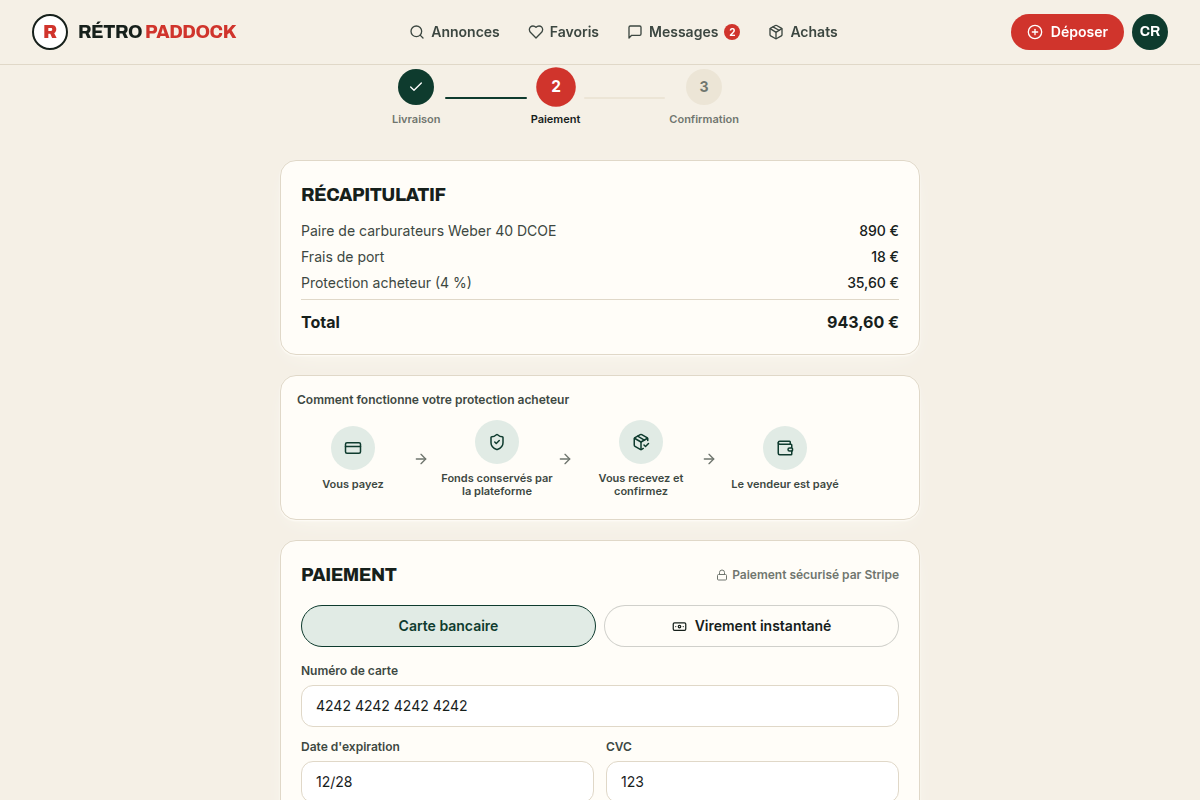Focus the Date d'expiration field
1200x800 pixels.
447,782
